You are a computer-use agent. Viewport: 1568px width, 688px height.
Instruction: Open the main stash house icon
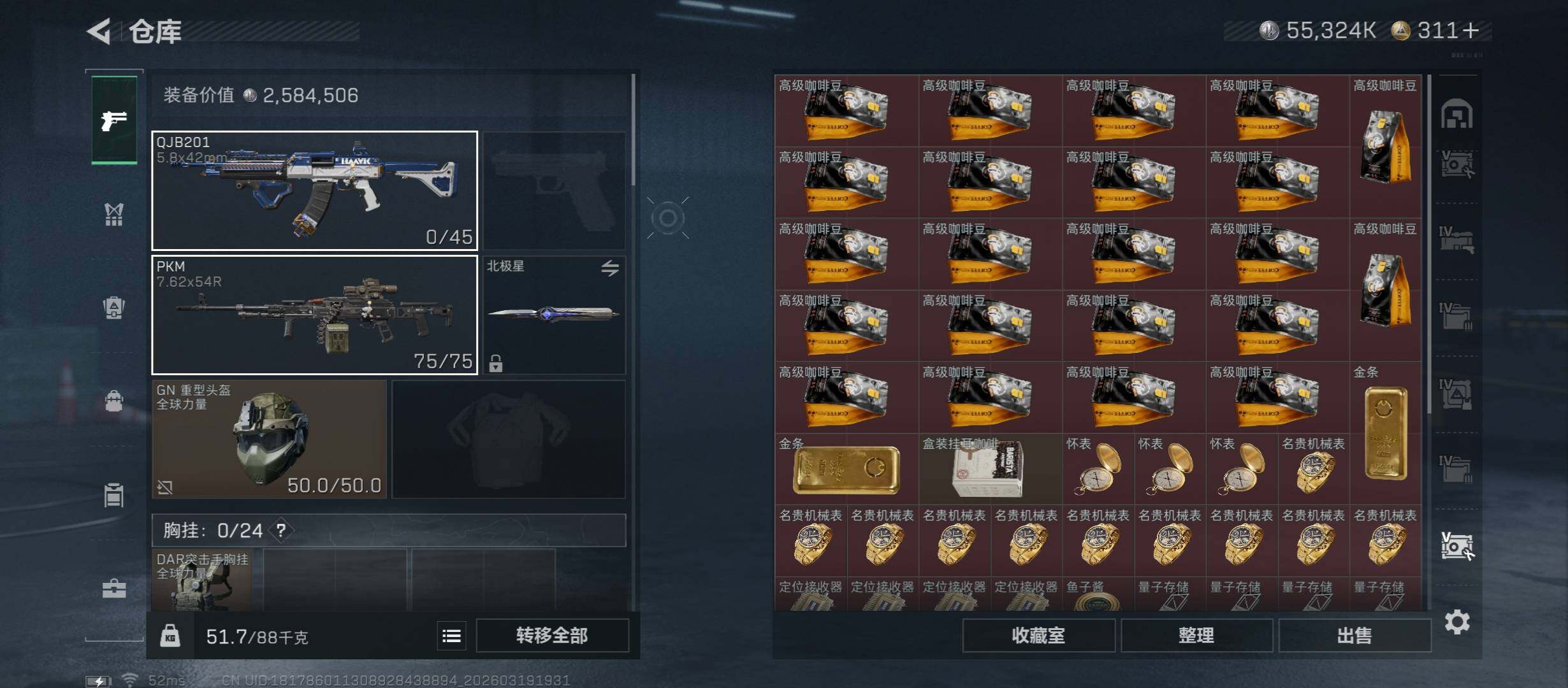pos(1457,114)
